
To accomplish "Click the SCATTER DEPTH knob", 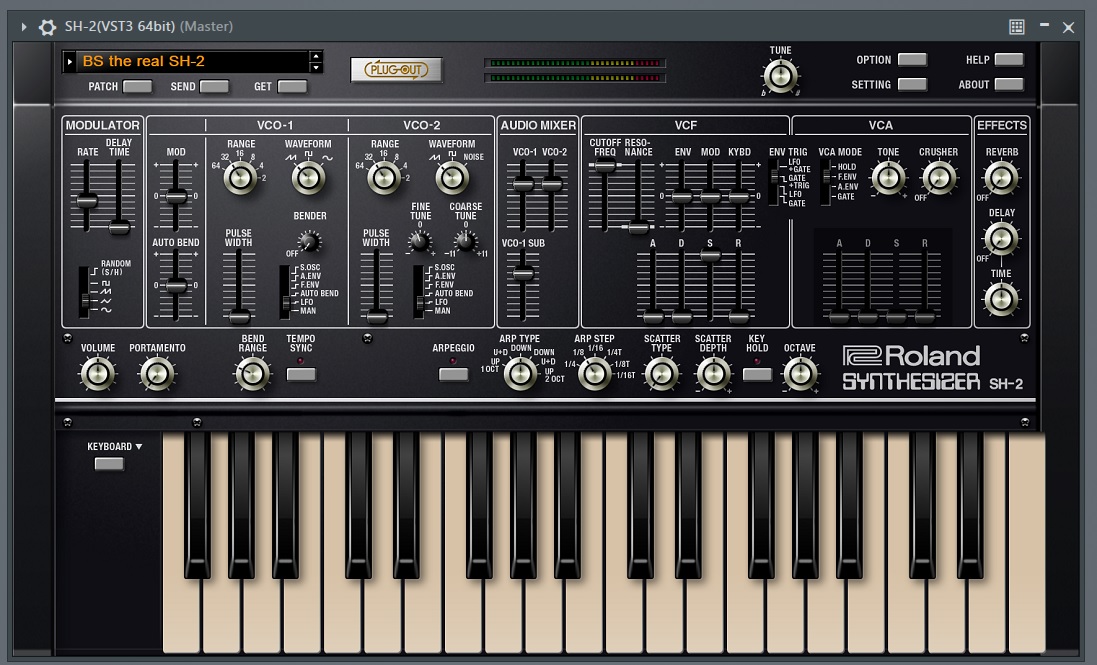I will (x=713, y=373).
